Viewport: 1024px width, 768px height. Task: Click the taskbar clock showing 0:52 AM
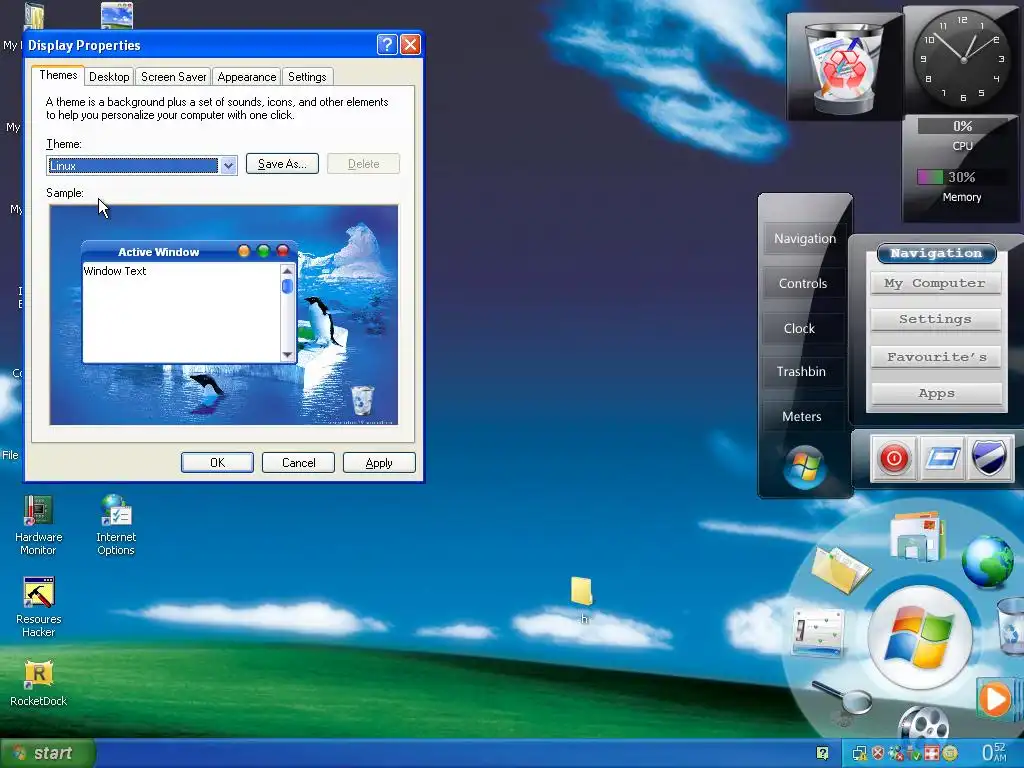(995, 752)
